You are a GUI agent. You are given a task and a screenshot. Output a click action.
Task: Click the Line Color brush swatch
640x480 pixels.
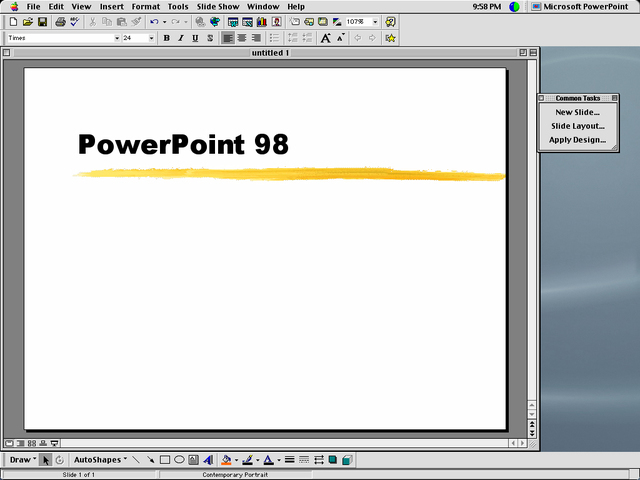[247, 460]
